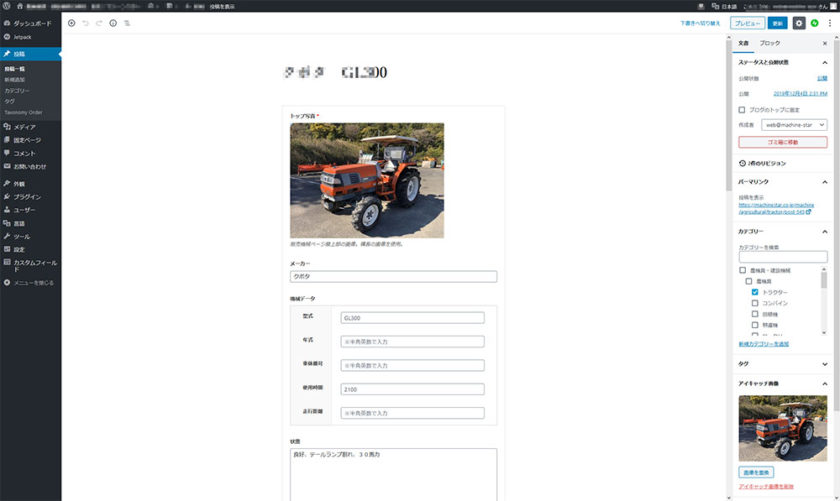Viewport: 840px width, 501px height.
Task: Click the トップ写真 tractor image
Action: [x=367, y=181]
